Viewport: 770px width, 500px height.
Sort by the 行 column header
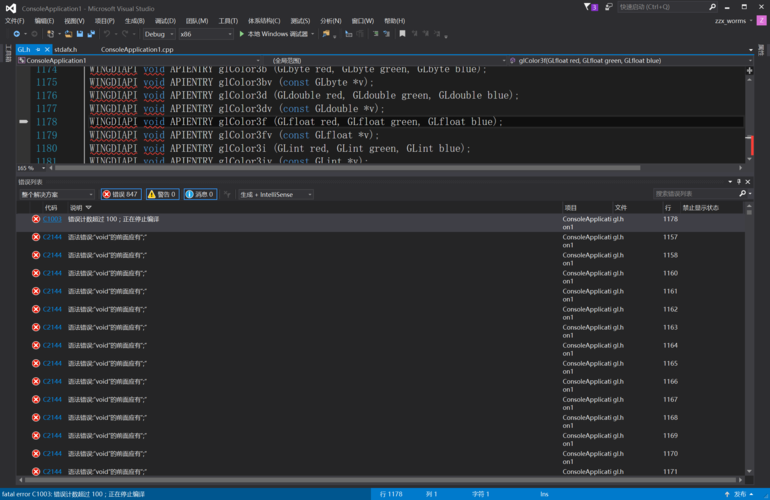click(x=667, y=208)
